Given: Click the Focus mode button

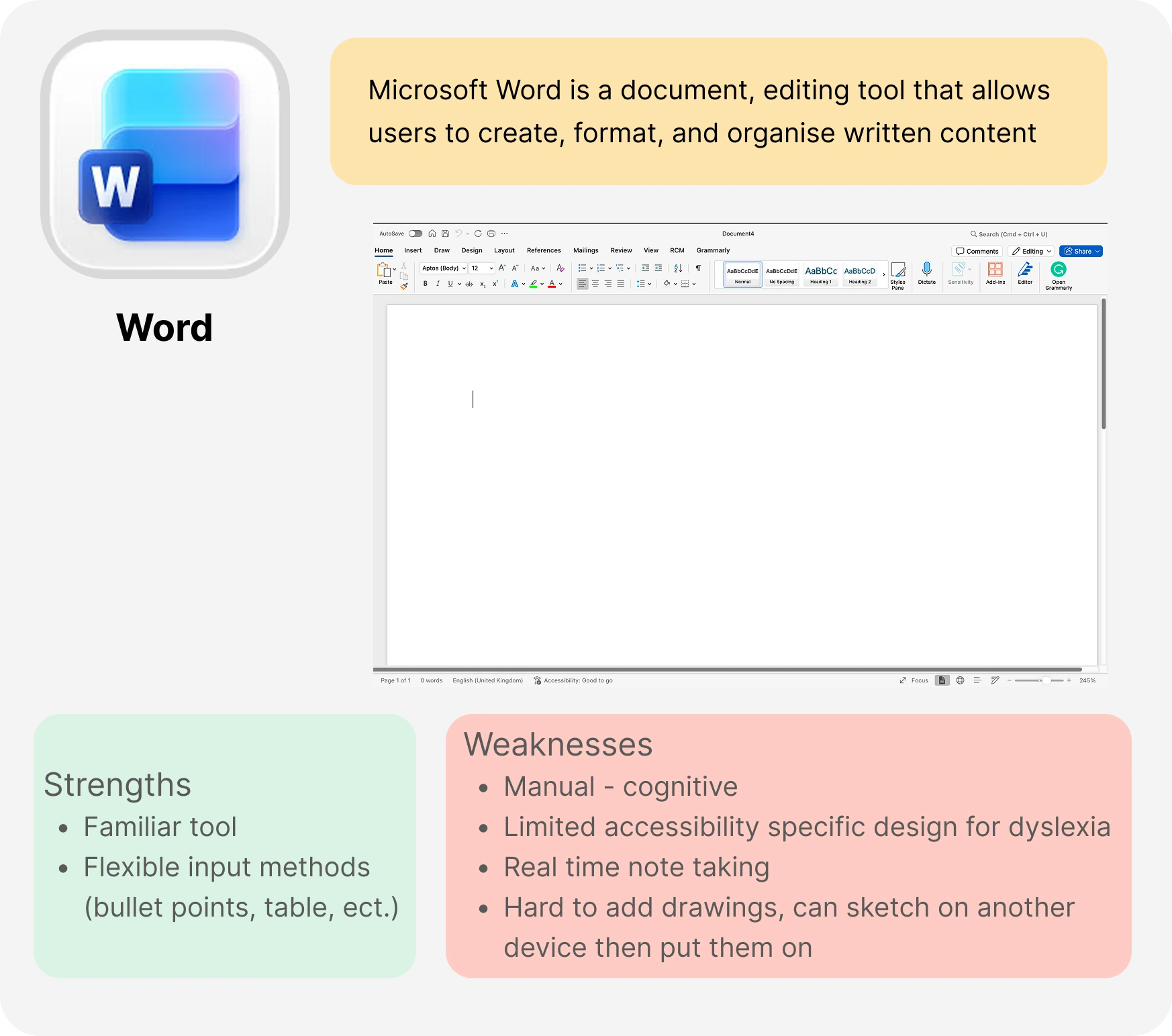Looking at the screenshot, I should tap(914, 680).
